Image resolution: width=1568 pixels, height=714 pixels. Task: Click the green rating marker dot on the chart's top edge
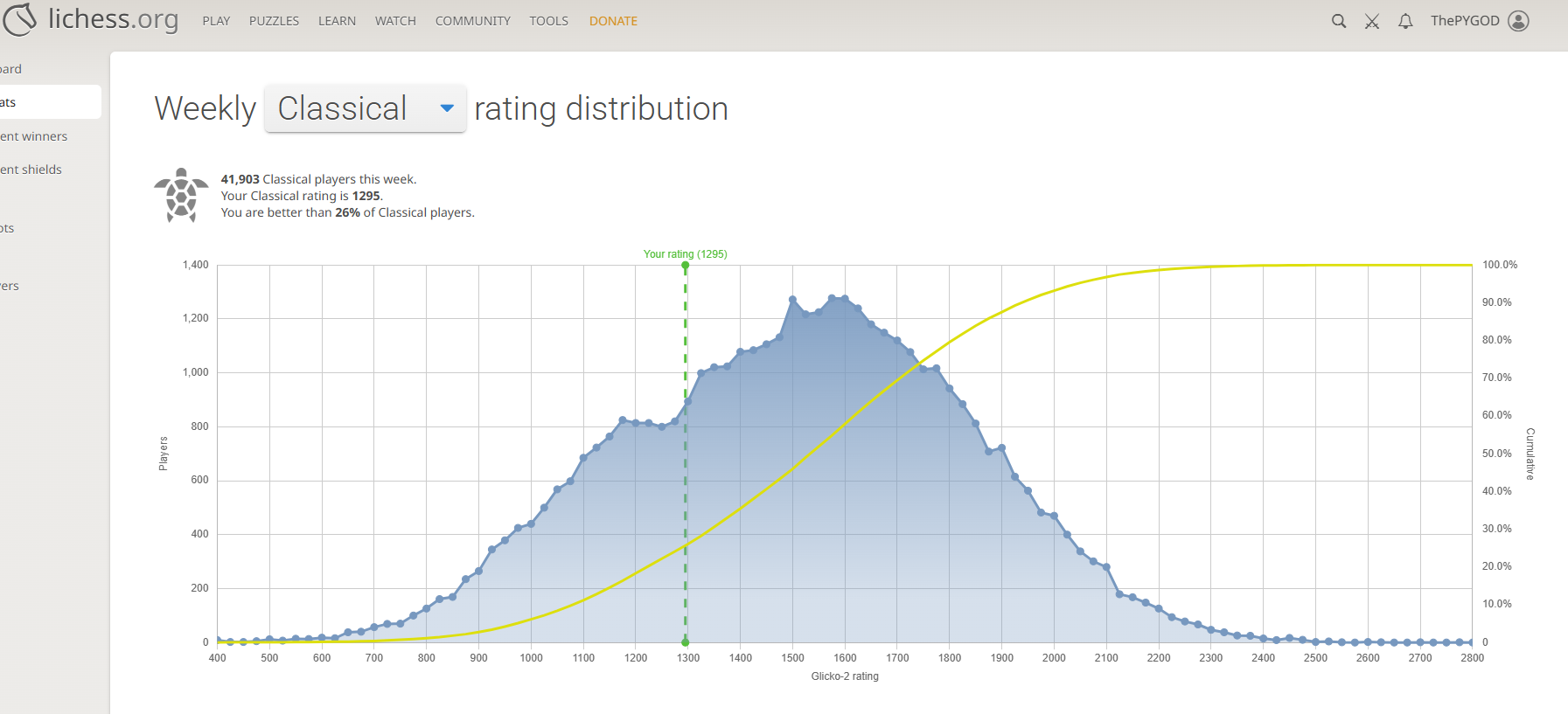point(685,265)
